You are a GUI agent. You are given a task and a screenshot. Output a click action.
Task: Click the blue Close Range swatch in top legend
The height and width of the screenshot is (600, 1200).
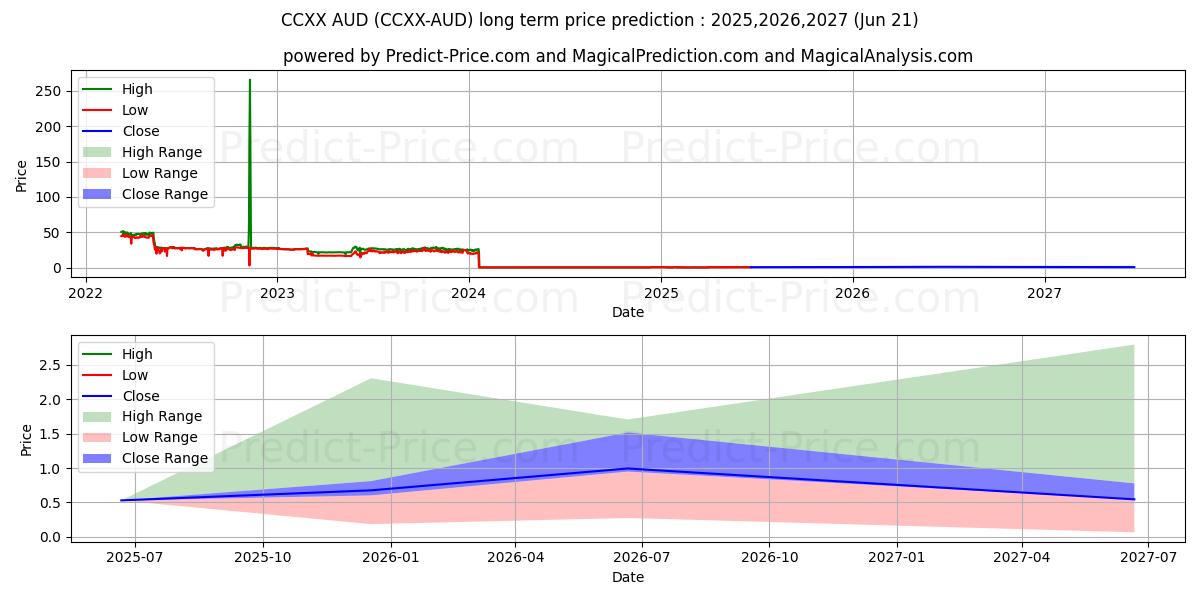pyautogui.click(x=100, y=194)
